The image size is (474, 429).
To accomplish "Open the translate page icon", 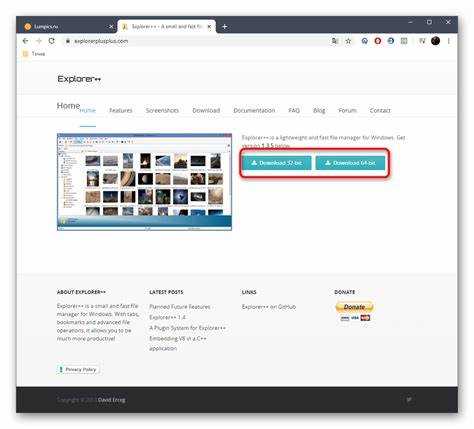I will pyautogui.click(x=335, y=41).
